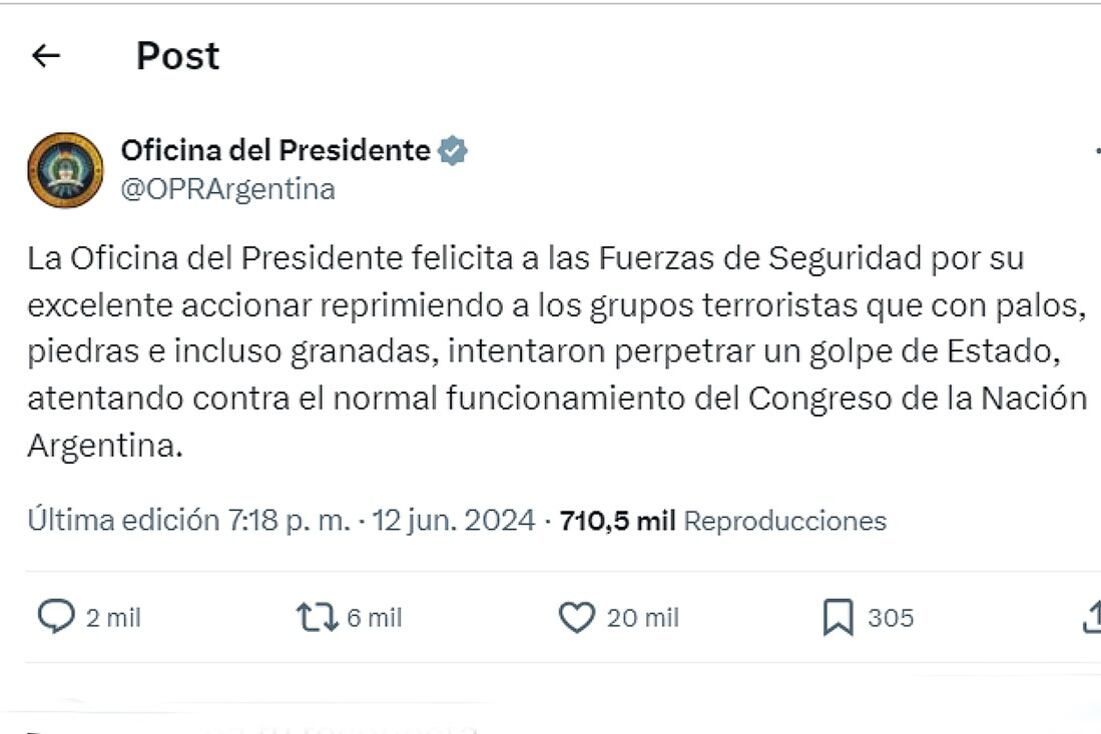Click the blue verified checkmark badge
Viewport: 1101px width, 734px height.
coord(453,152)
